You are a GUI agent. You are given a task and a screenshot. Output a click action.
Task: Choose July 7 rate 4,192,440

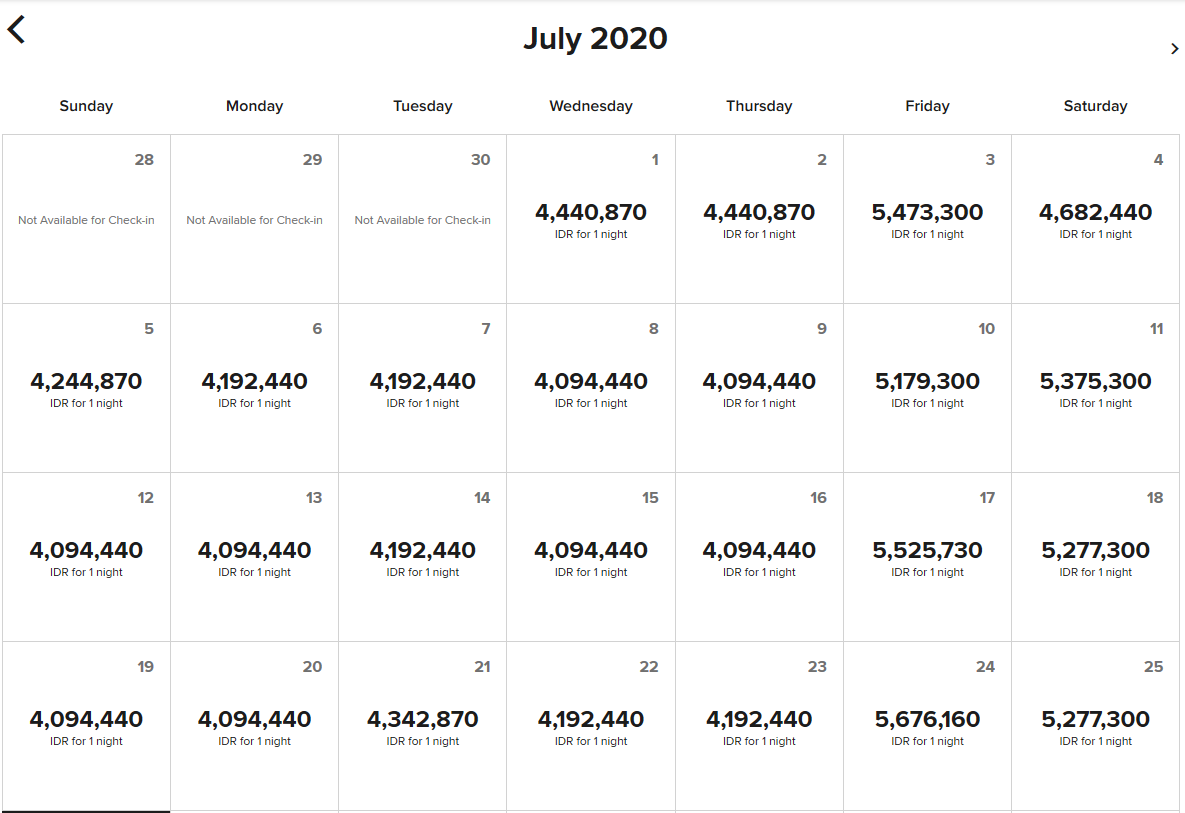pos(422,388)
